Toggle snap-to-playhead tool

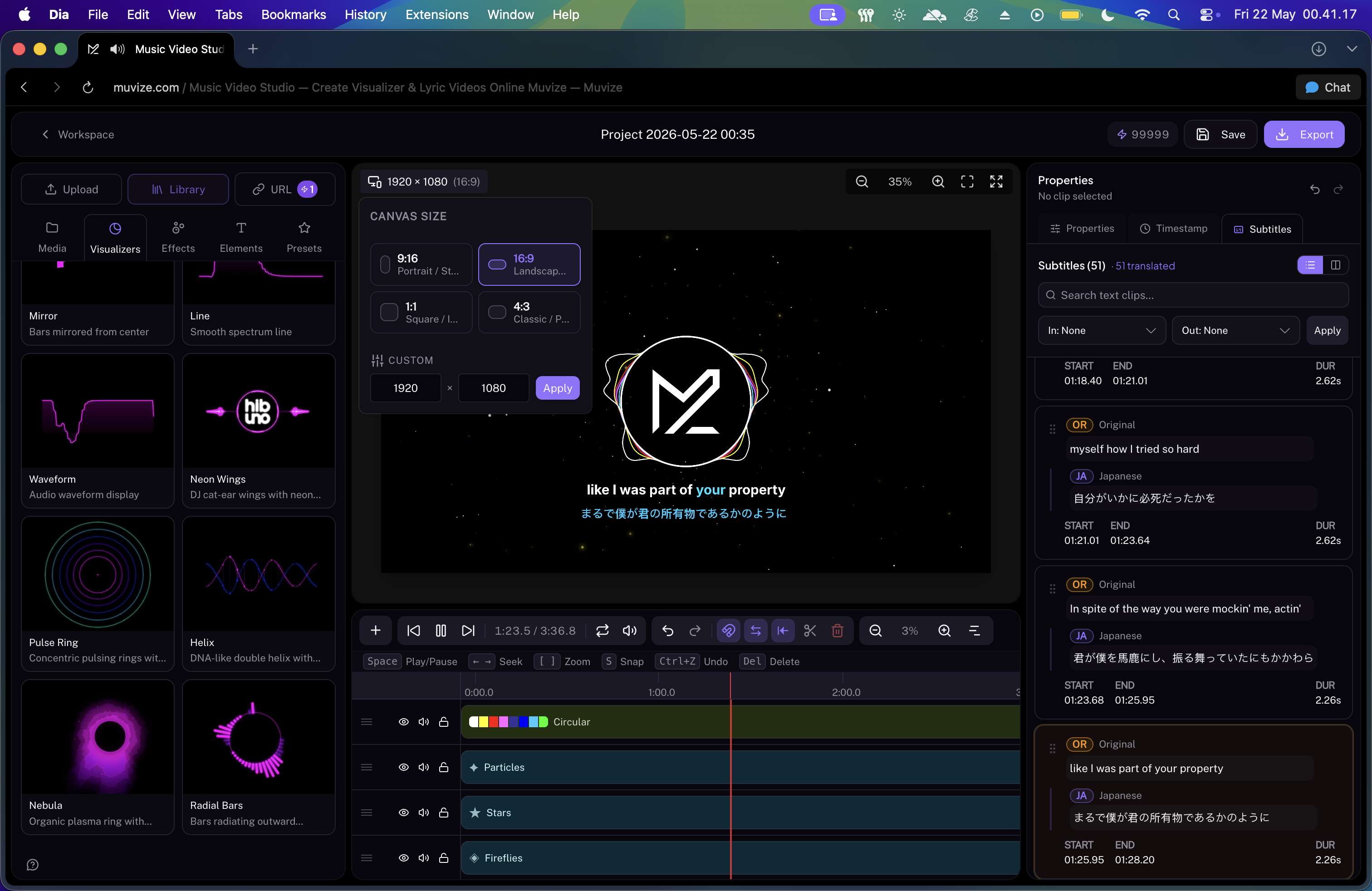click(x=782, y=631)
